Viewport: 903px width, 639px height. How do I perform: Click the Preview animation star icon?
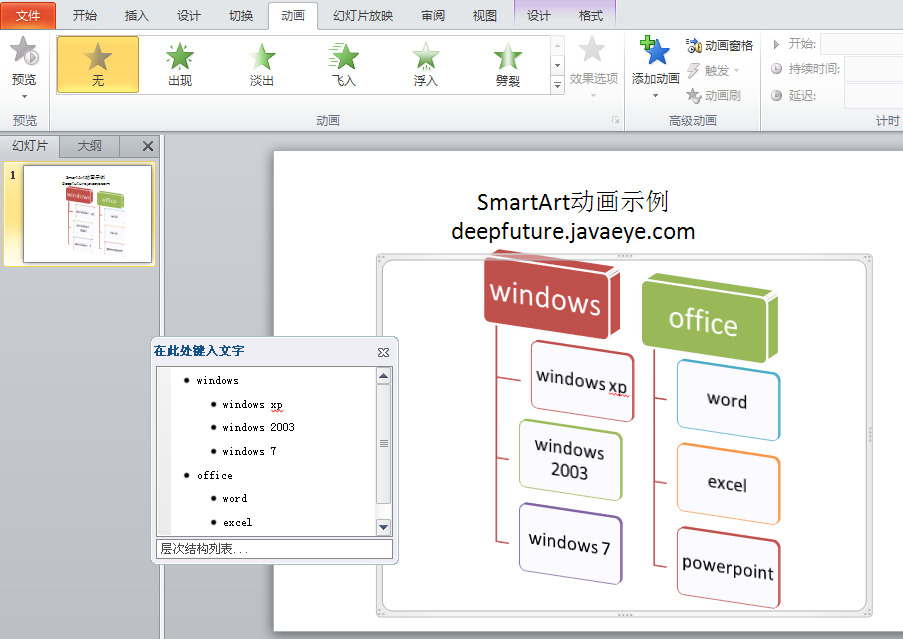coord(24,50)
